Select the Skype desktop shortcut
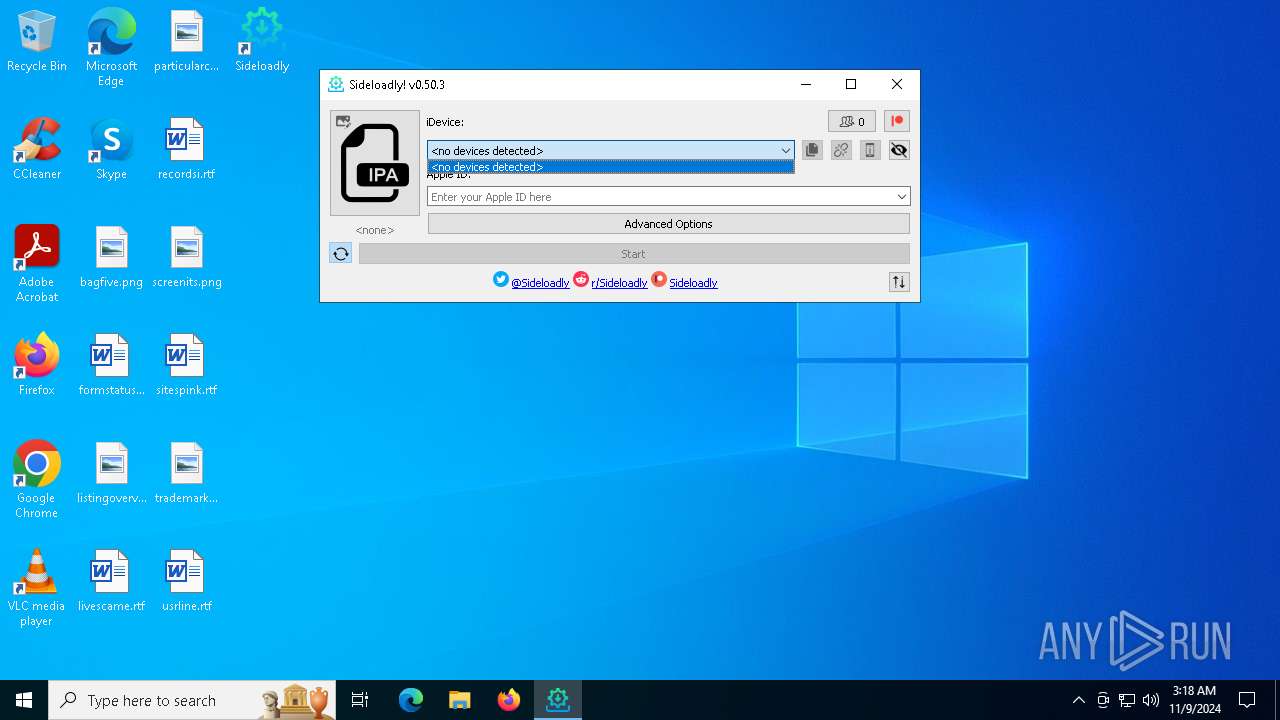The width and height of the screenshot is (1280, 720). pyautogui.click(x=111, y=150)
